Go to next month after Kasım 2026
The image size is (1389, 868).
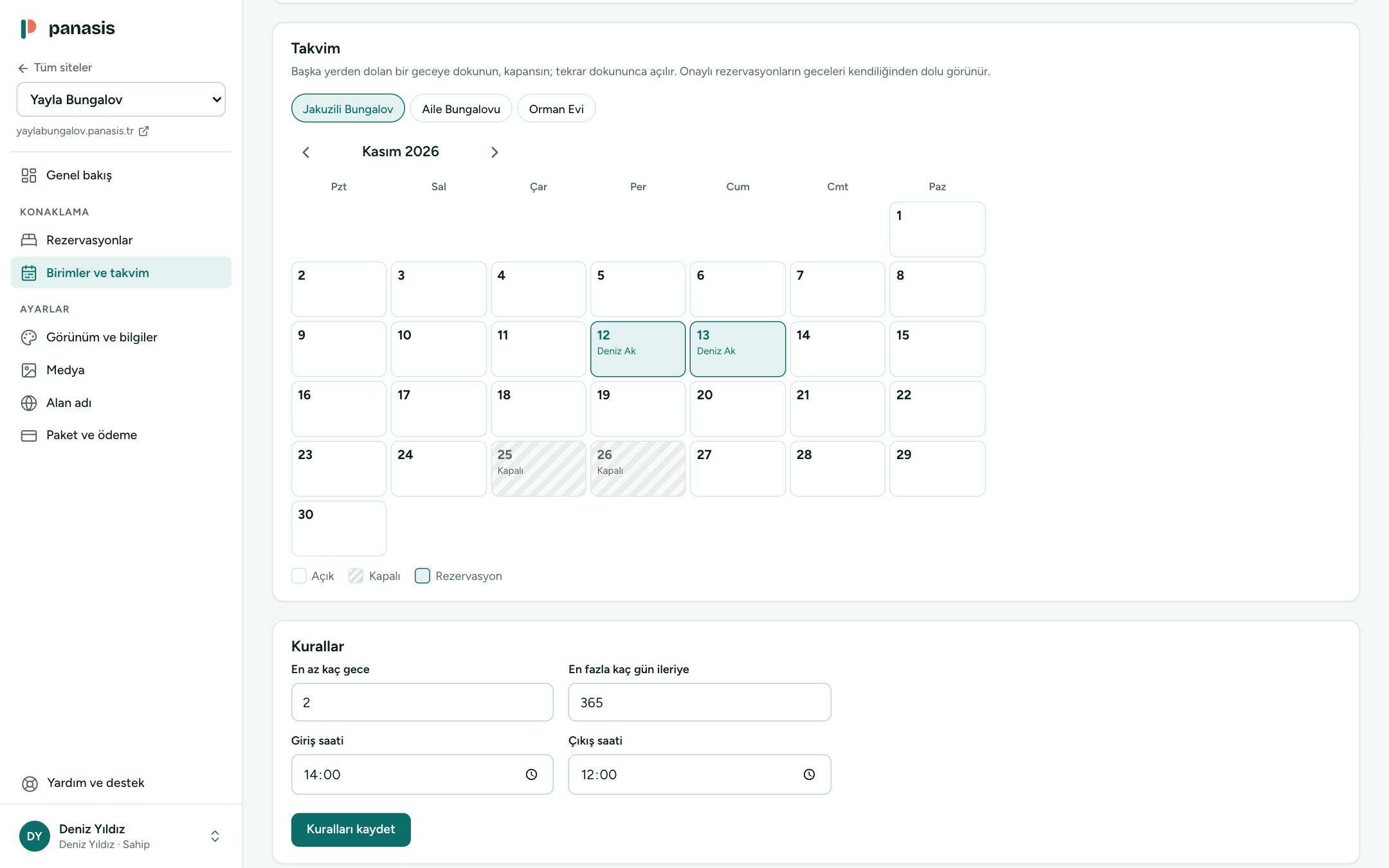pos(495,152)
